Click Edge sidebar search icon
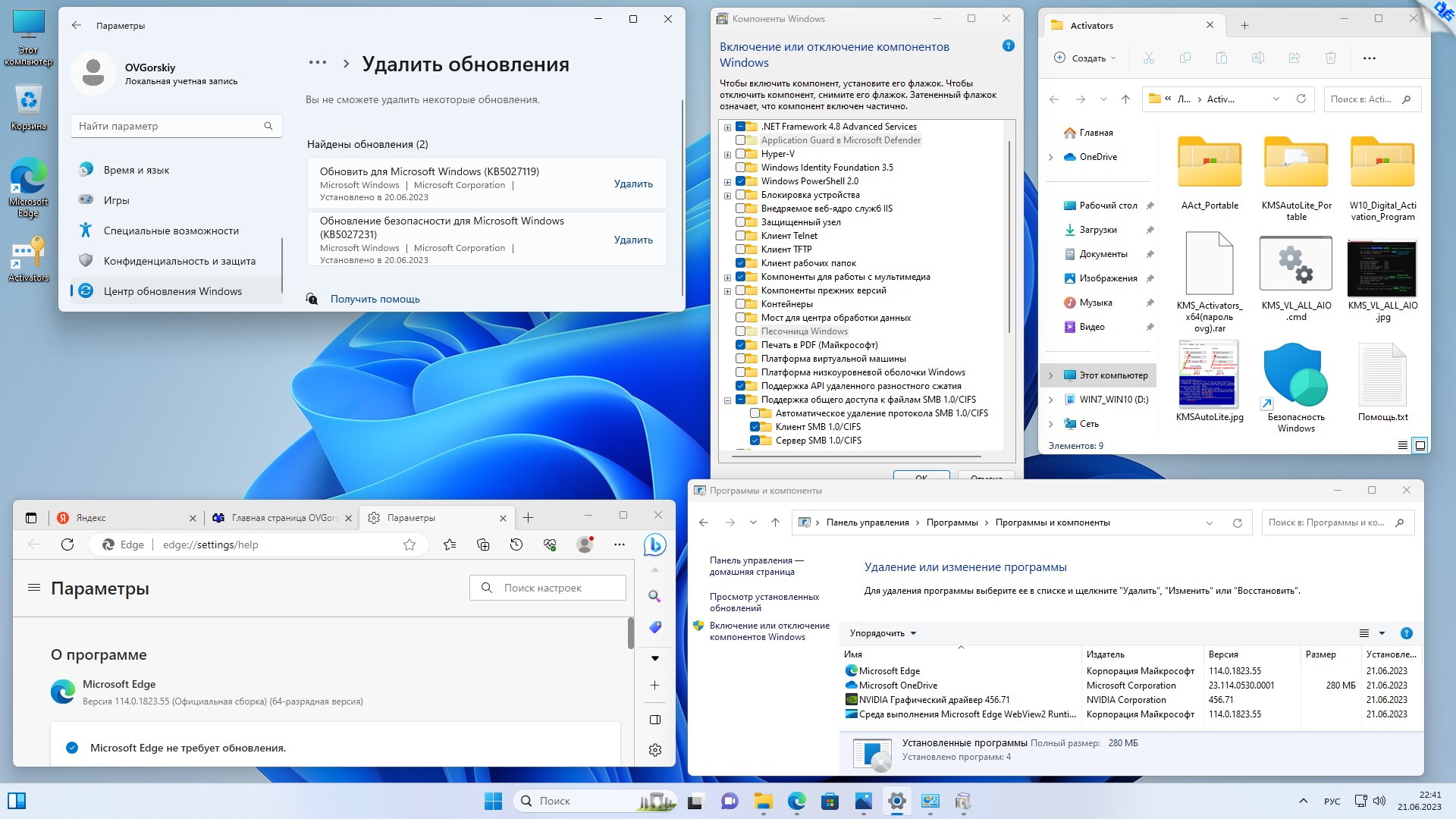Screen dimensions: 1456x819 coord(655,597)
